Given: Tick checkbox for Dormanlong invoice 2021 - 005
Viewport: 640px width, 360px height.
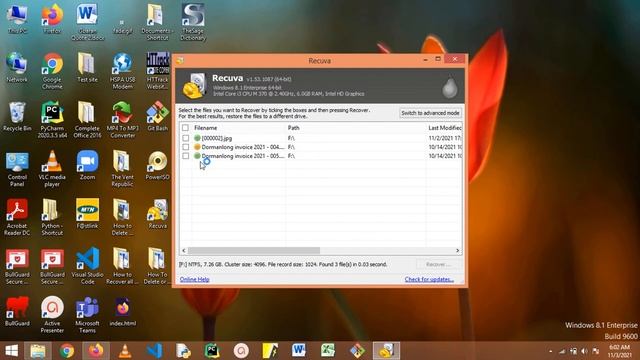Looking at the screenshot, I should [x=185, y=156].
